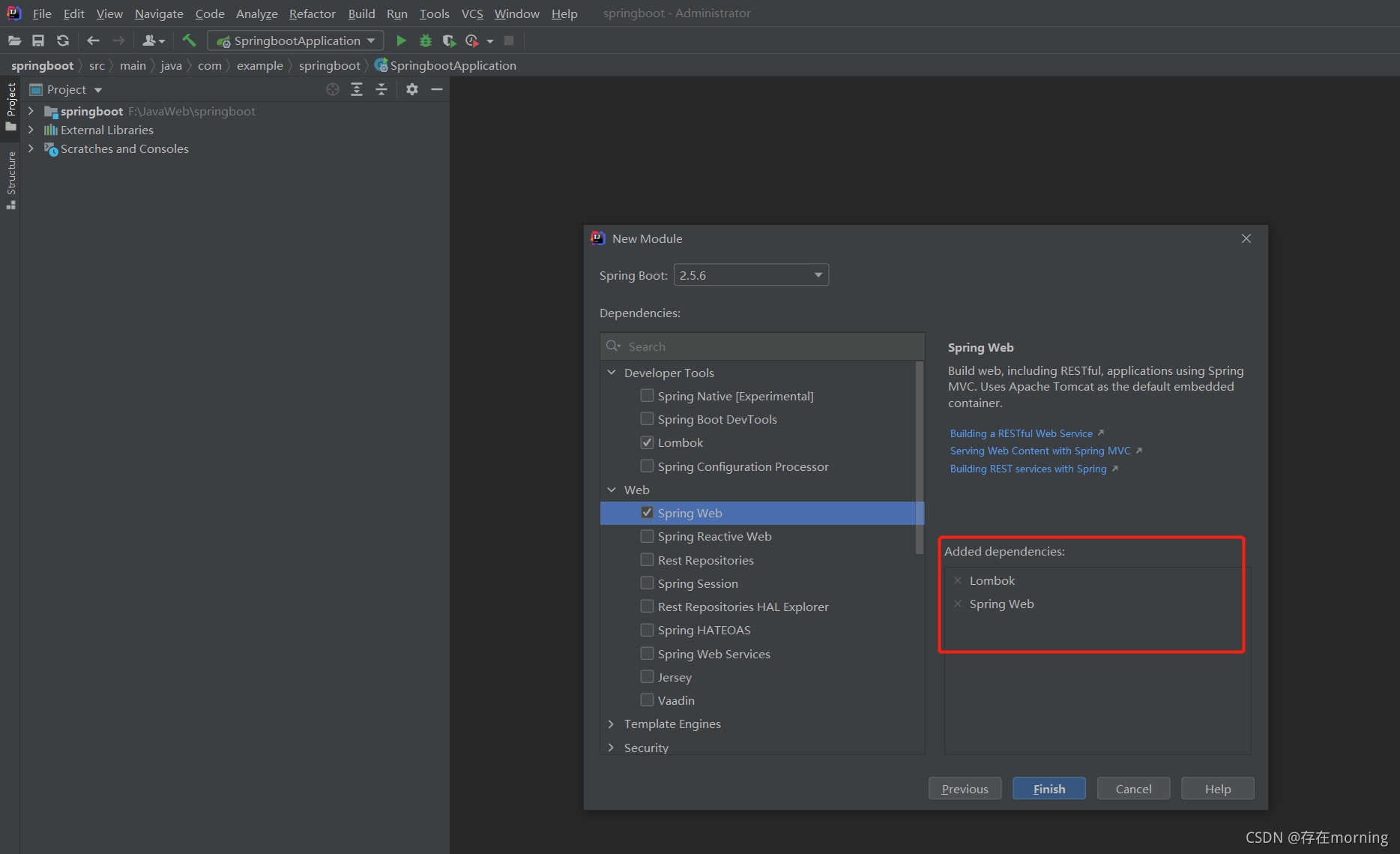This screenshot has width=1400, height=854.
Task: Remove Spring Web from added dependencies
Action: [x=958, y=604]
